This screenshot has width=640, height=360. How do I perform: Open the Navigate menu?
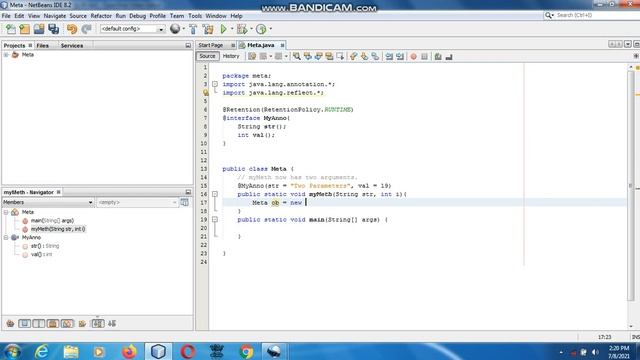55,16
